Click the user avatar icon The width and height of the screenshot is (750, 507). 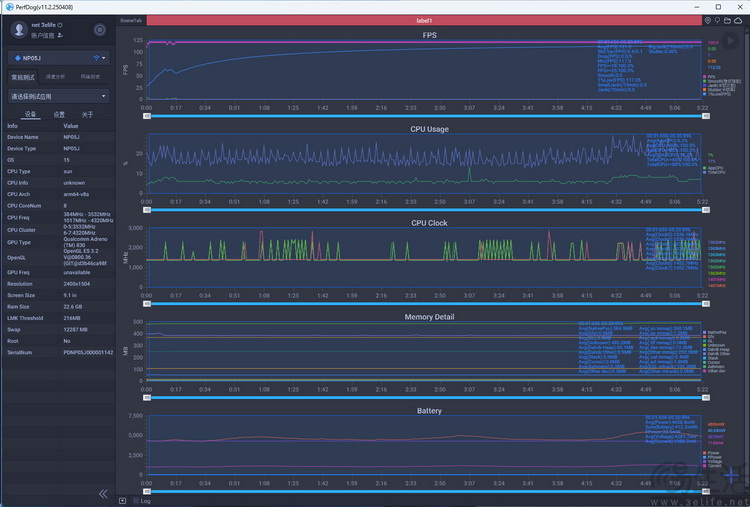(x=18, y=30)
